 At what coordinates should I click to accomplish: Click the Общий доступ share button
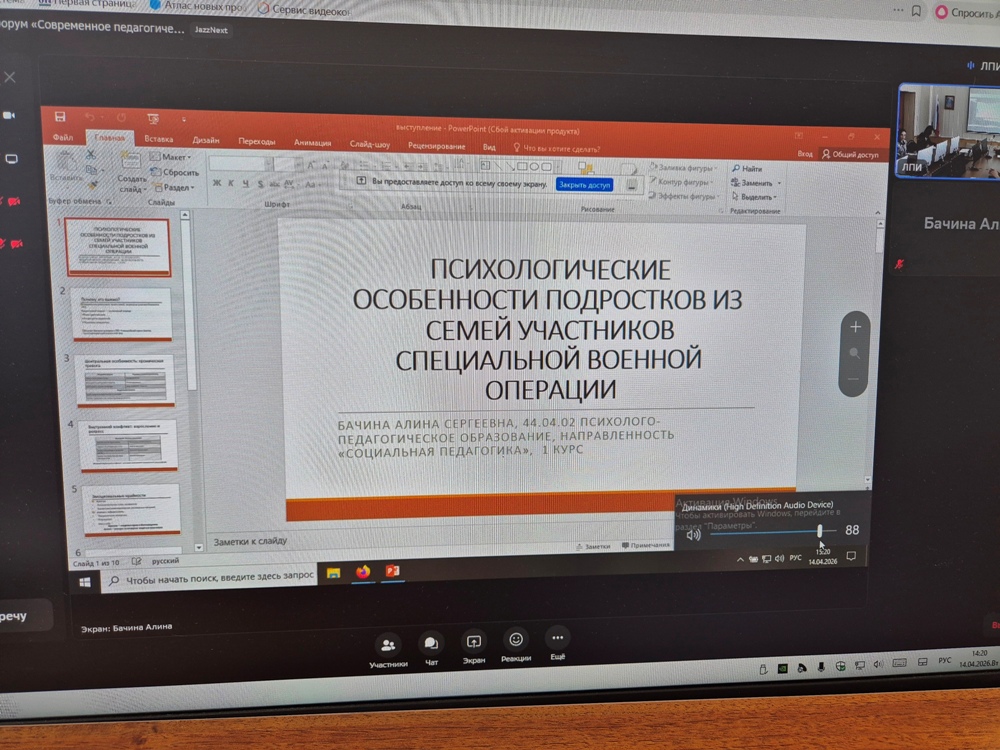click(x=850, y=155)
